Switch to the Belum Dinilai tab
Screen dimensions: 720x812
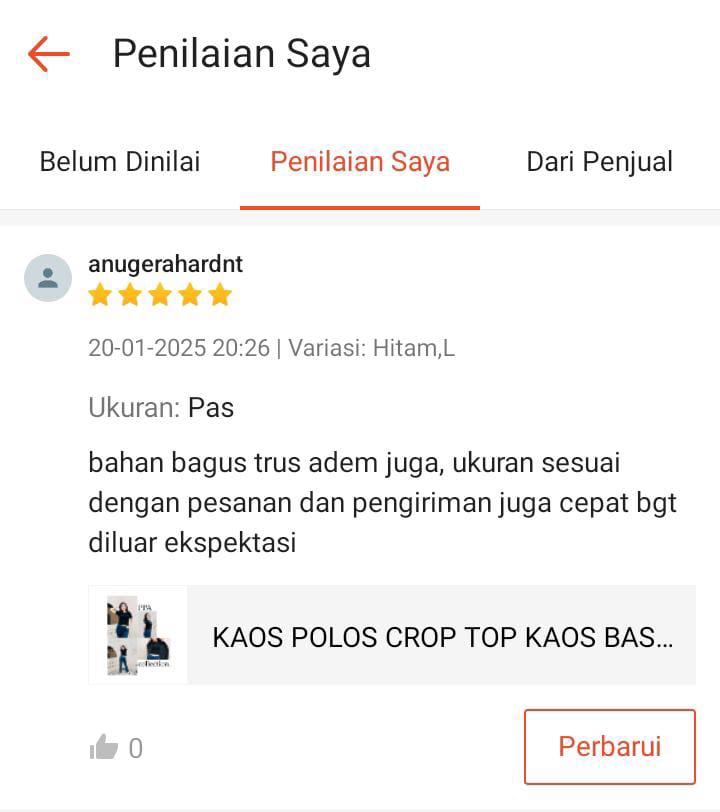click(120, 162)
